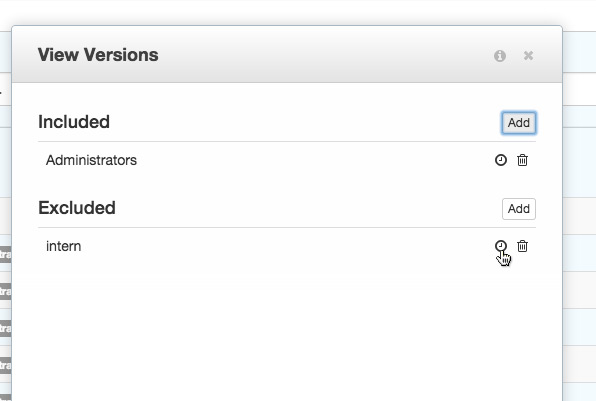Delete Administrators using trash icon
This screenshot has width=596, height=401.
coord(522,160)
